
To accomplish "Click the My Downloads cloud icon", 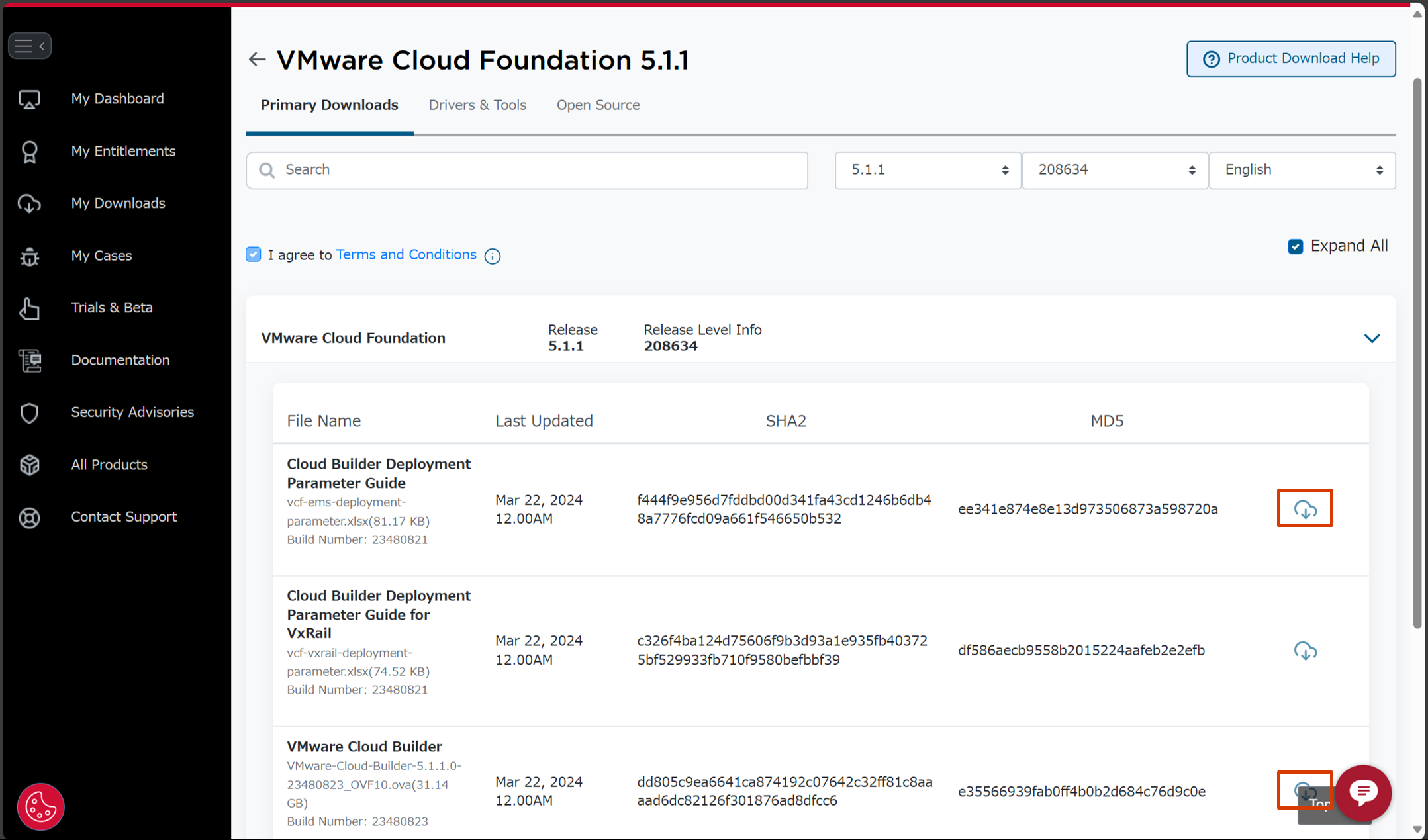I will pos(29,204).
